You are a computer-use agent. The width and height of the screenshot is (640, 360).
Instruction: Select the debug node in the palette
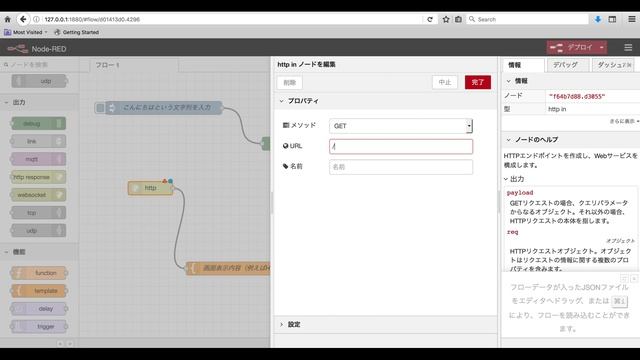(38, 123)
